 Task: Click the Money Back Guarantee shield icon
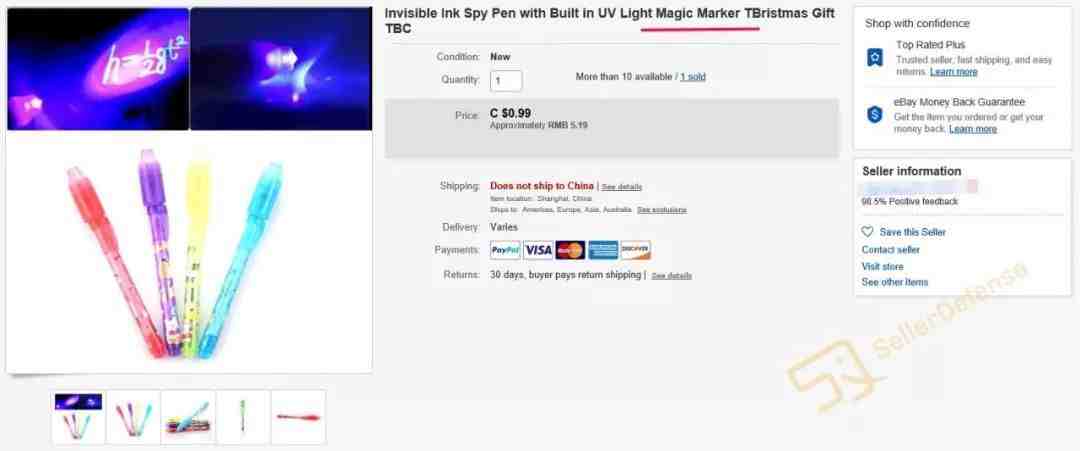tap(874, 114)
